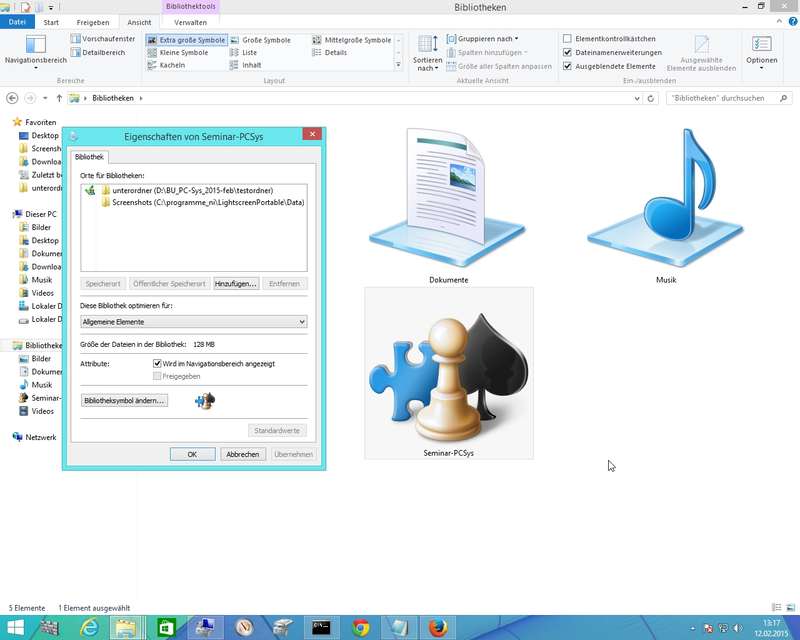The width and height of the screenshot is (800, 640).
Task: Switch to the Start ribbon tab
Action: [51, 22]
